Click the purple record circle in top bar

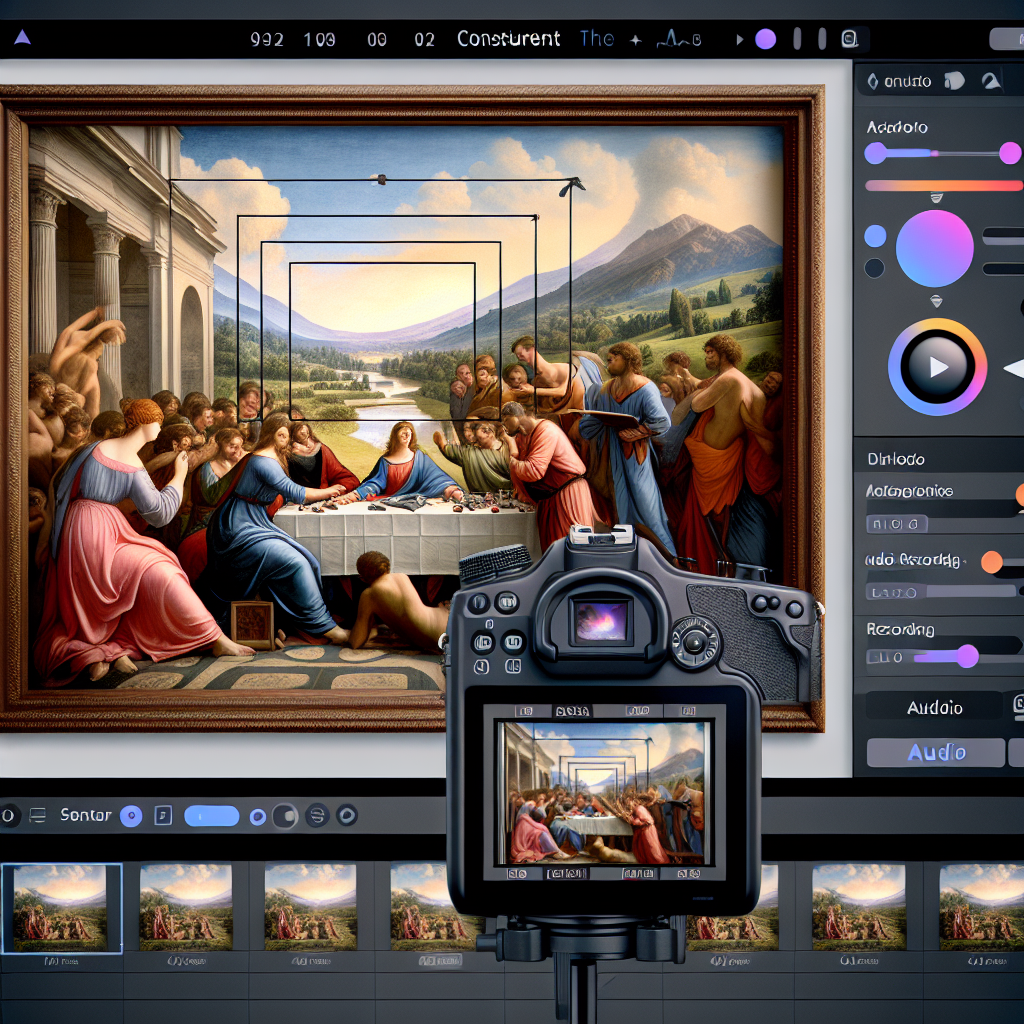pos(765,39)
